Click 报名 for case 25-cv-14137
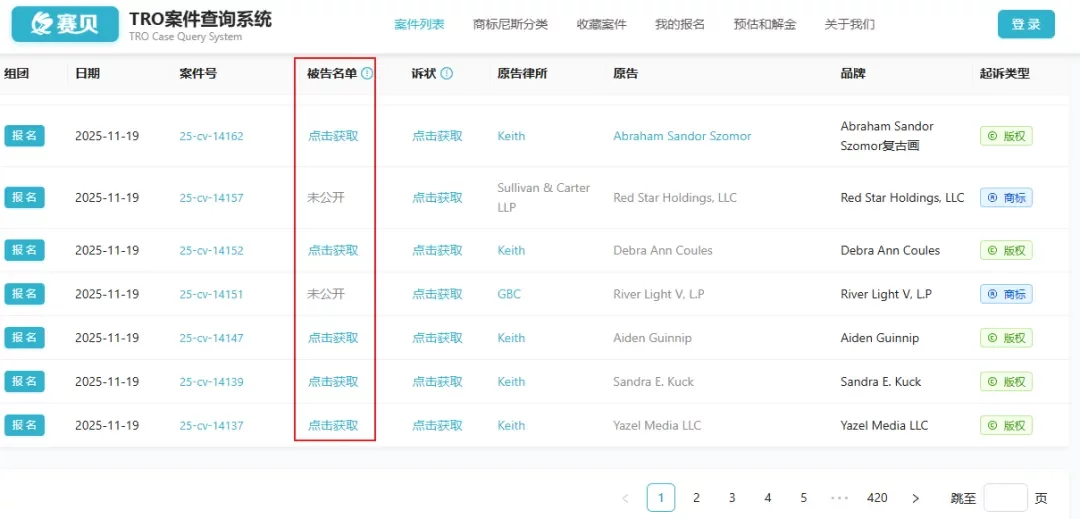Screen dimensions: 1080x519 (25, 425)
